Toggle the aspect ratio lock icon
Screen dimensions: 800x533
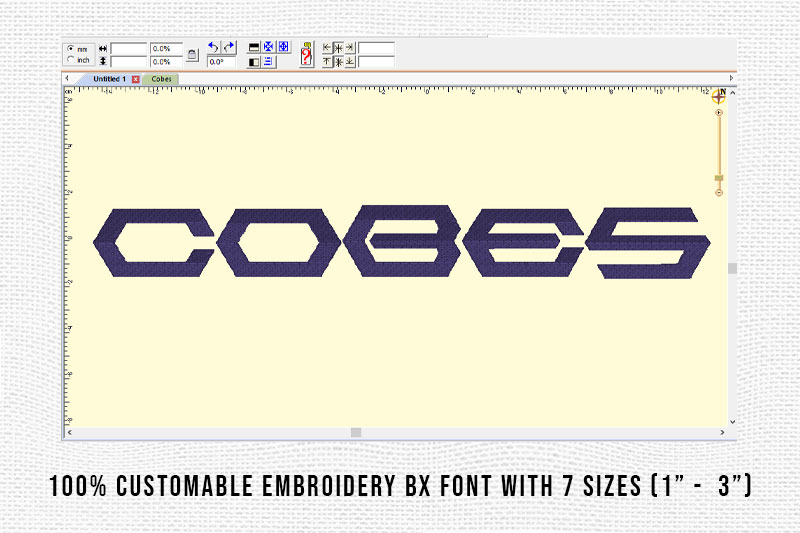(x=192, y=55)
